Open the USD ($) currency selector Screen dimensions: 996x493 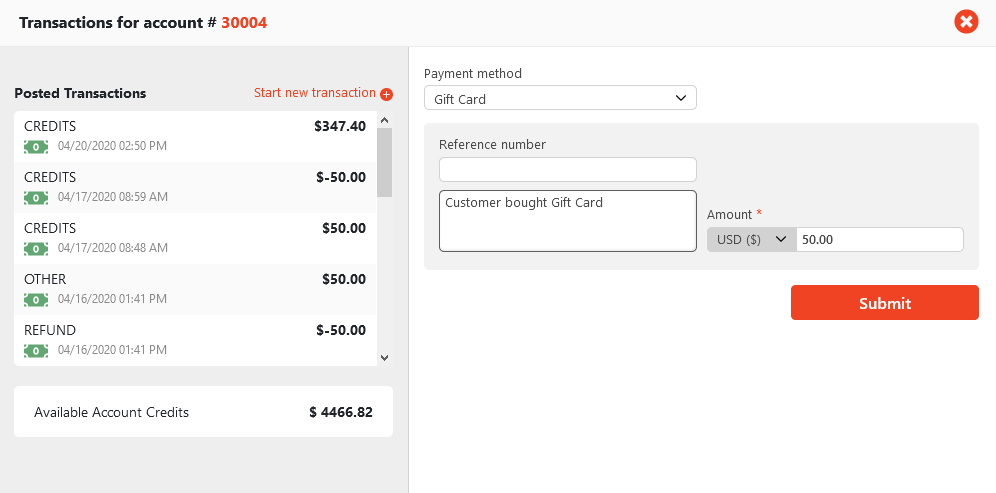pyautogui.click(x=752, y=240)
